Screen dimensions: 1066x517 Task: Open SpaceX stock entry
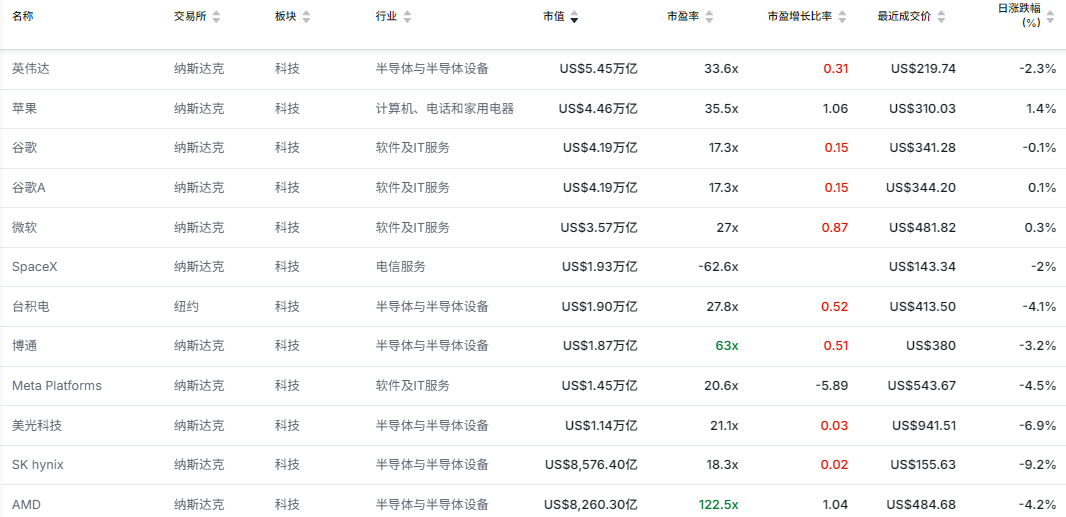coord(533,267)
